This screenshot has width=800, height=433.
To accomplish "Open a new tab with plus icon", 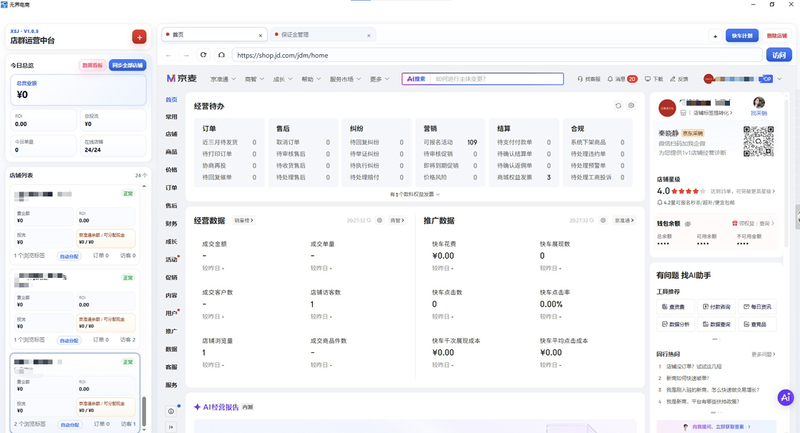I will [x=715, y=36].
